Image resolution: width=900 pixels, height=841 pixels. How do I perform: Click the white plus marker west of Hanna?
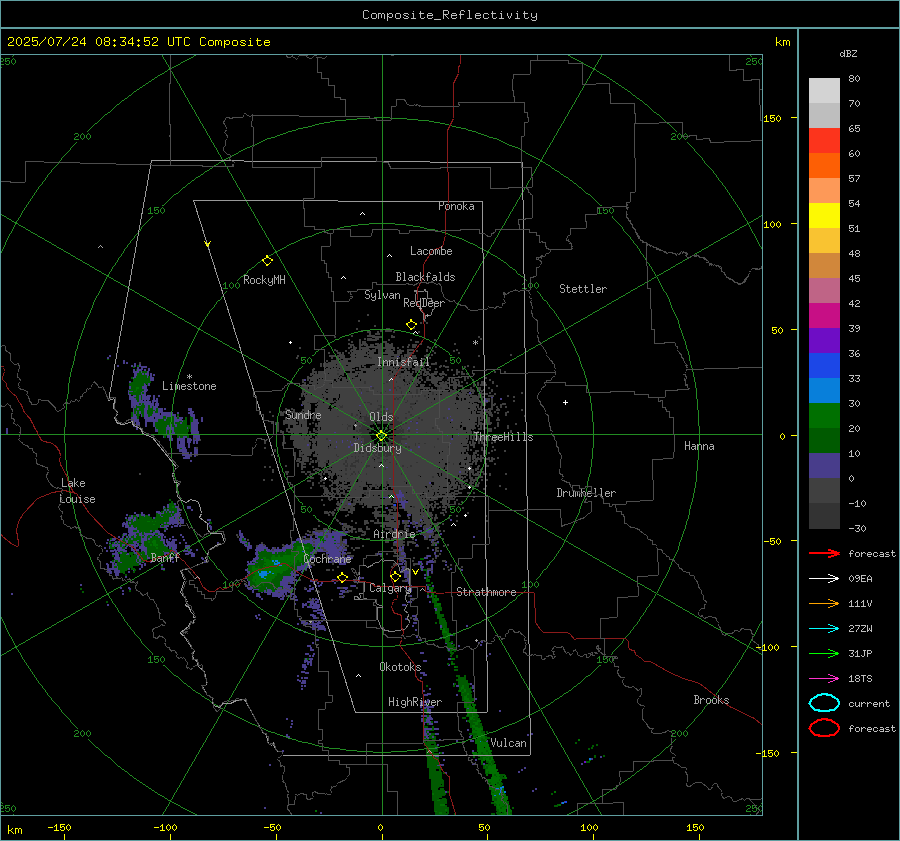(565, 402)
